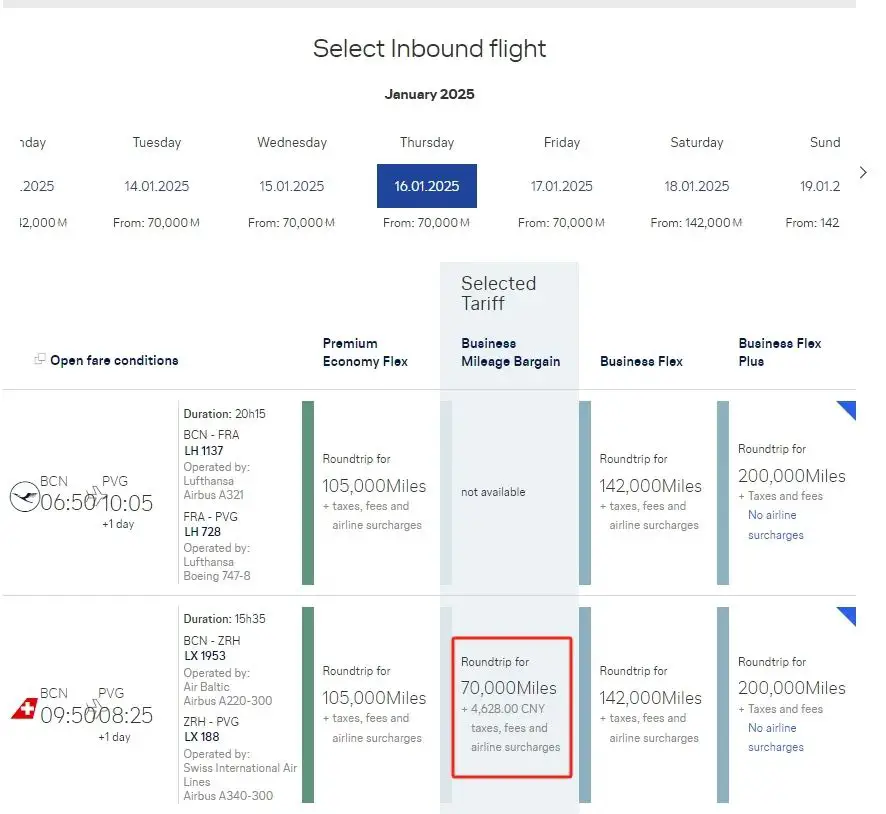
Task: Click the Airbus A340-300 aircraft text
Action: [228, 795]
